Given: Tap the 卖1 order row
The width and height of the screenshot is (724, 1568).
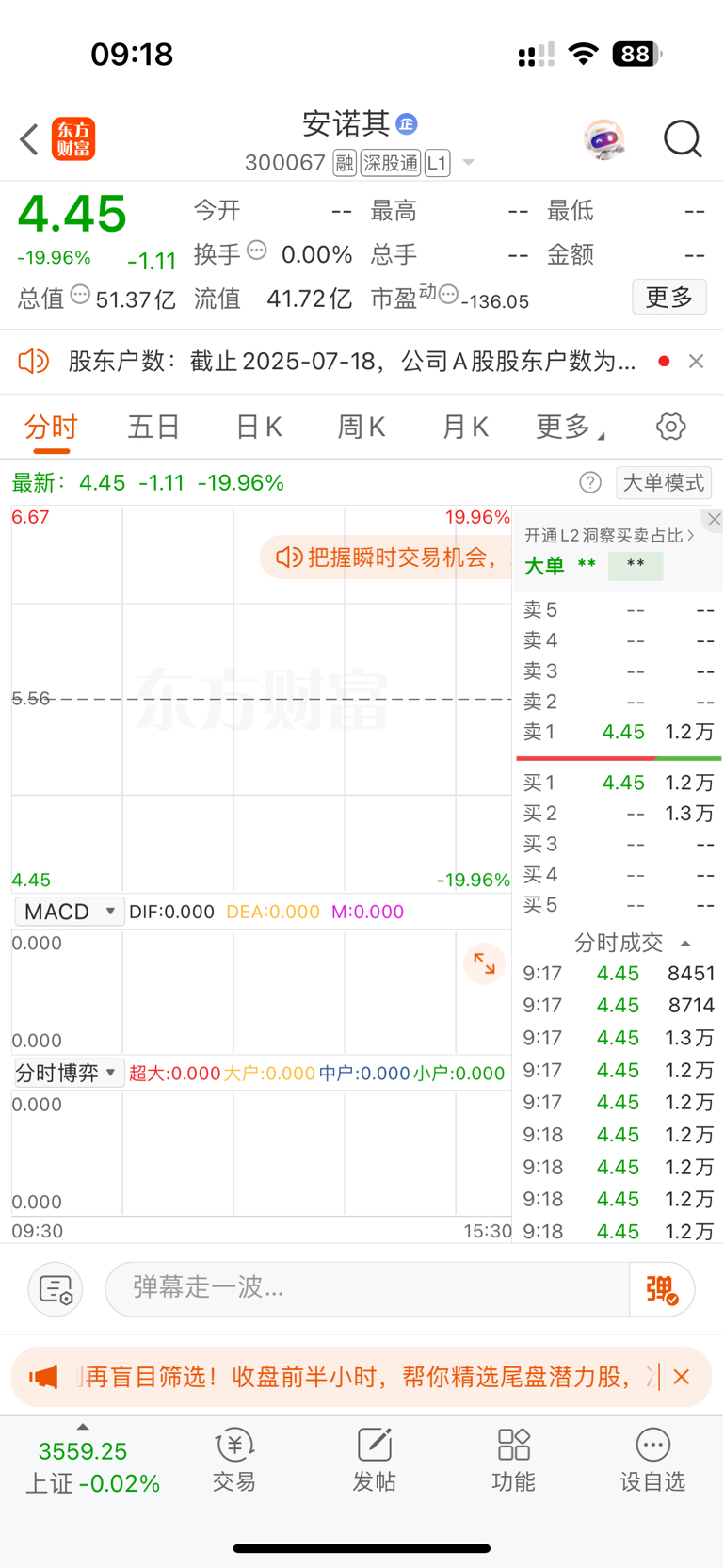Looking at the screenshot, I should (619, 732).
